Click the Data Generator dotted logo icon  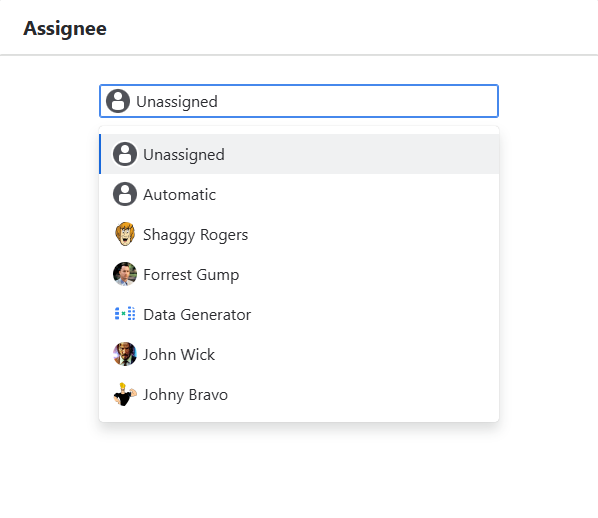click(x=125, y=314)
